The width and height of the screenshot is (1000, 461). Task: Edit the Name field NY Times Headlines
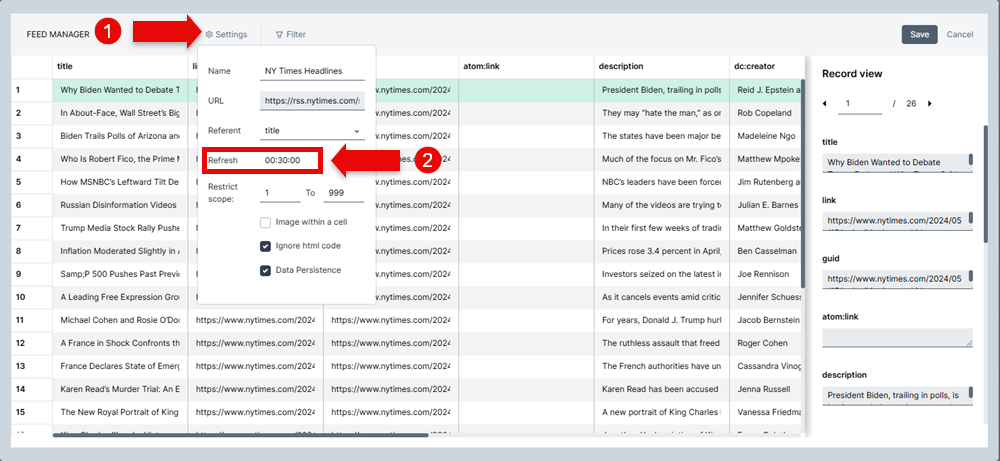click(x=312, y=71)
